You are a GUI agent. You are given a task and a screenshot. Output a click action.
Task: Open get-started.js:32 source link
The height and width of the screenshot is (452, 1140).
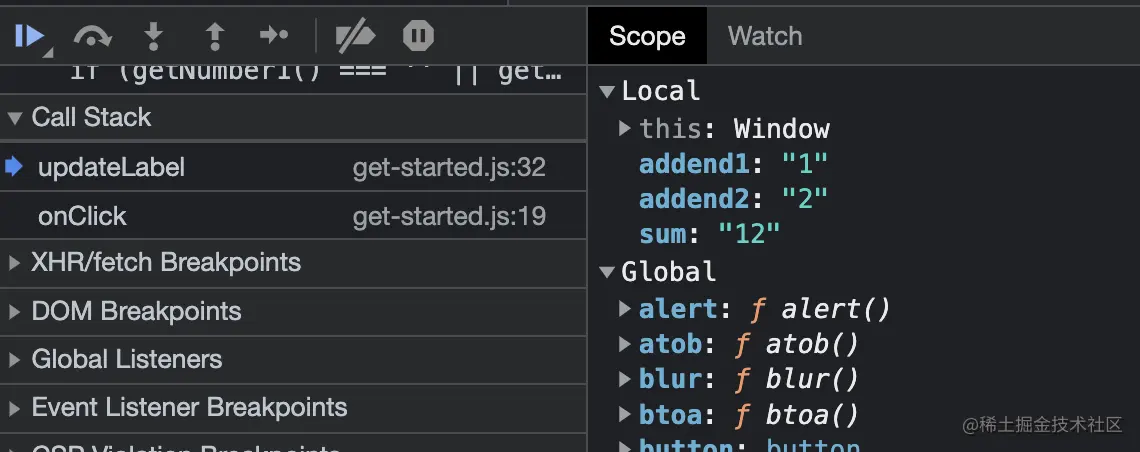pos(449,168)
